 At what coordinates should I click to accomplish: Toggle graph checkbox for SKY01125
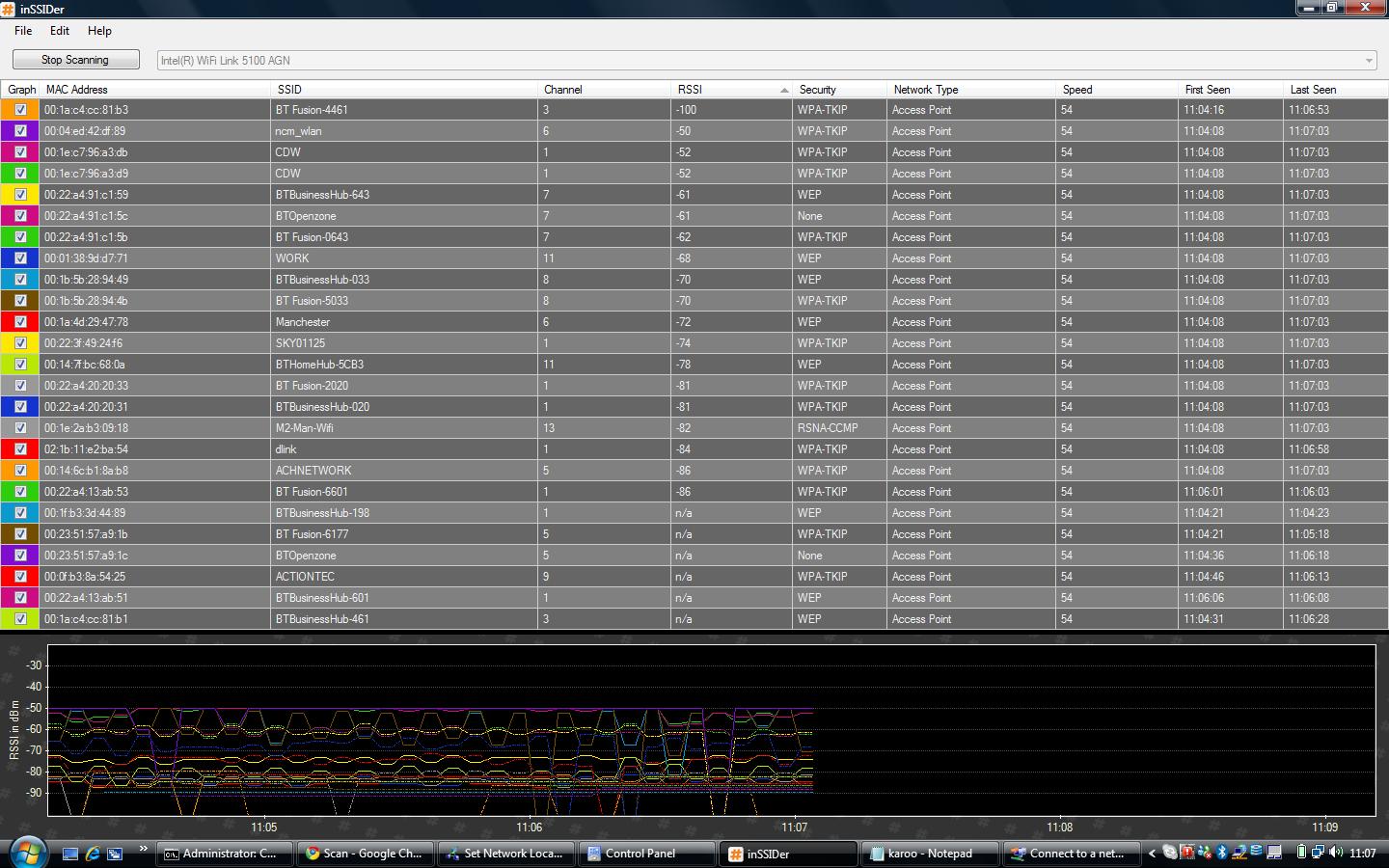(20, 343)
